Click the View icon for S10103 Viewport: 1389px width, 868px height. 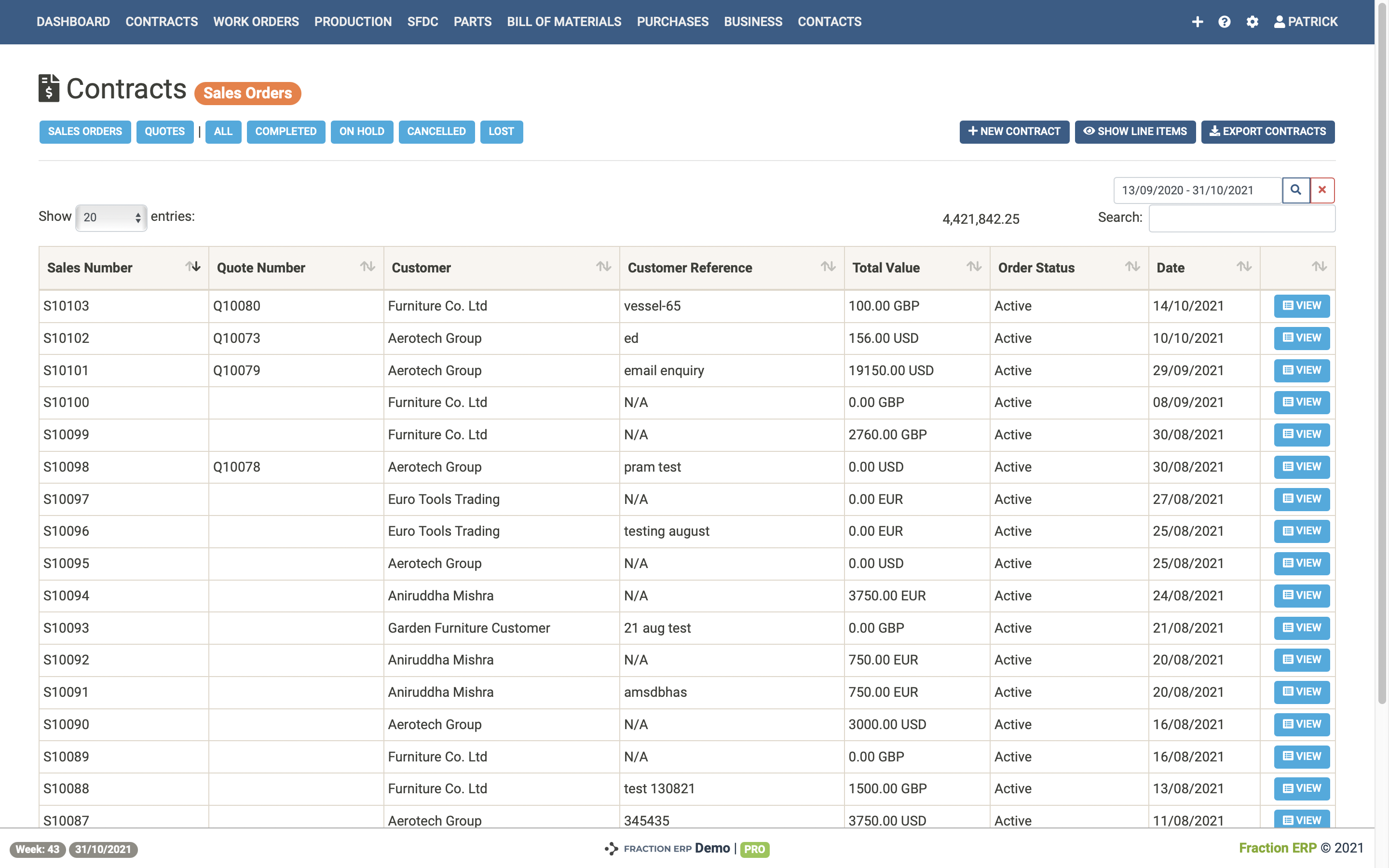click(x=1301, y=305)
